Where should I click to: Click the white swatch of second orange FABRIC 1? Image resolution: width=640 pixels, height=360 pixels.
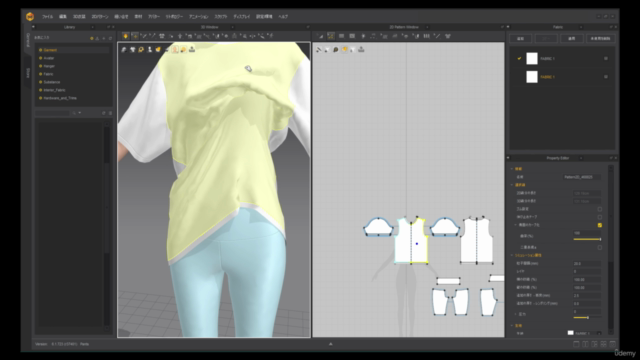coord(532,77)
